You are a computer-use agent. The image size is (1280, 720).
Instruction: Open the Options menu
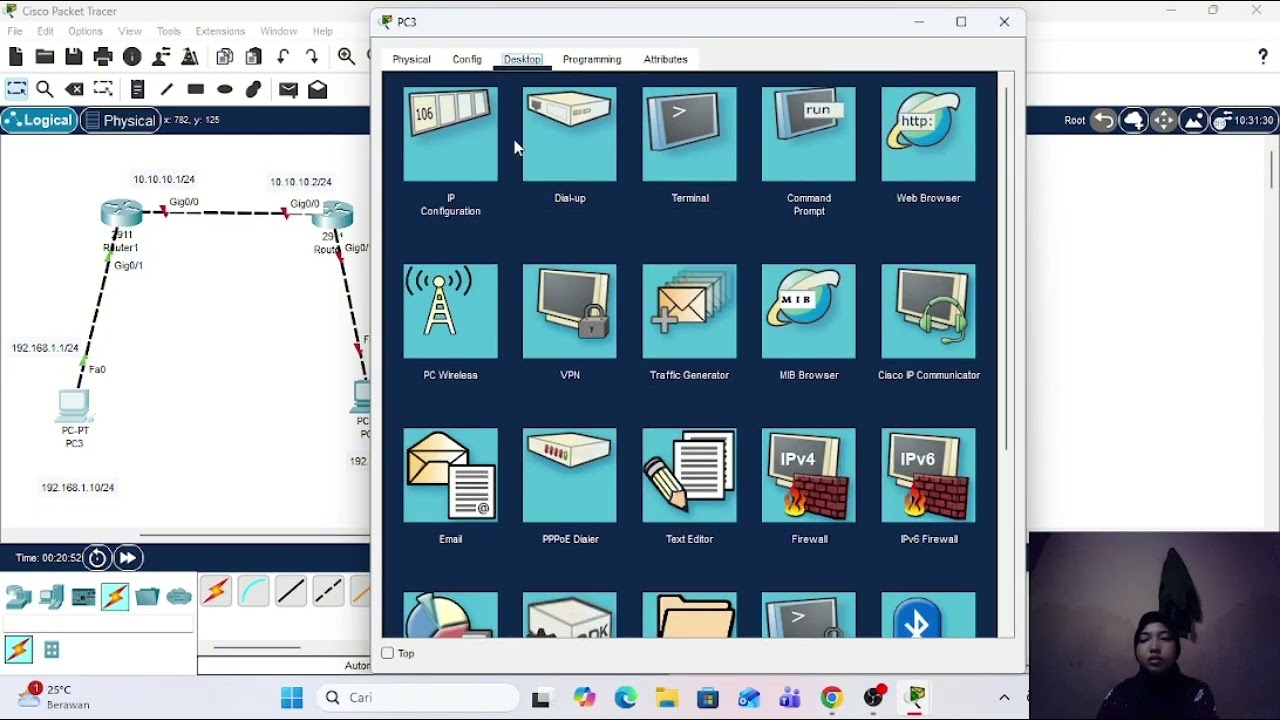[86, 31]
